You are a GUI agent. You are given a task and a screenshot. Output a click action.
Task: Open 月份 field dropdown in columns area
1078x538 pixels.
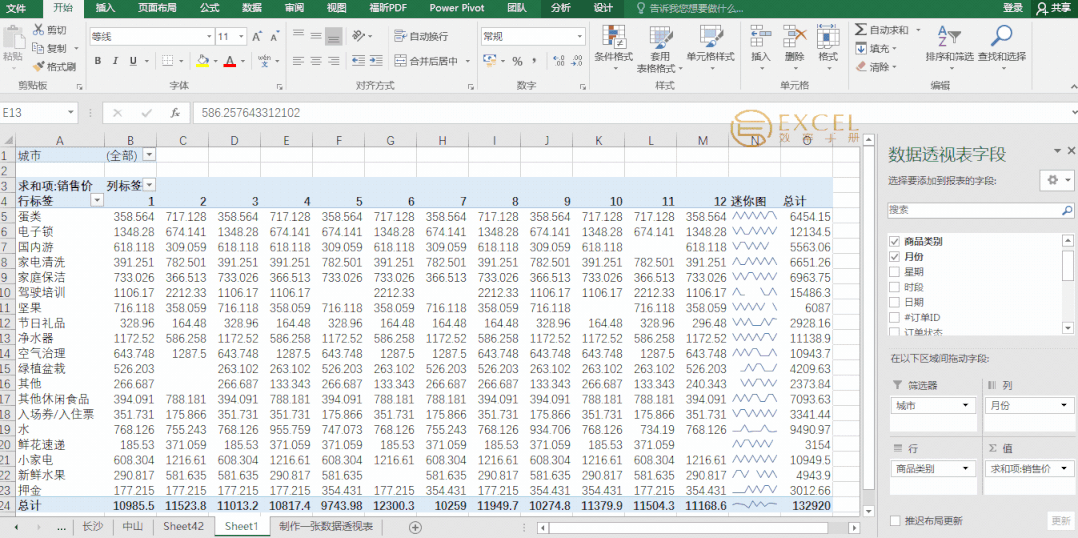pyautogui.click(x=1063, y=405)
